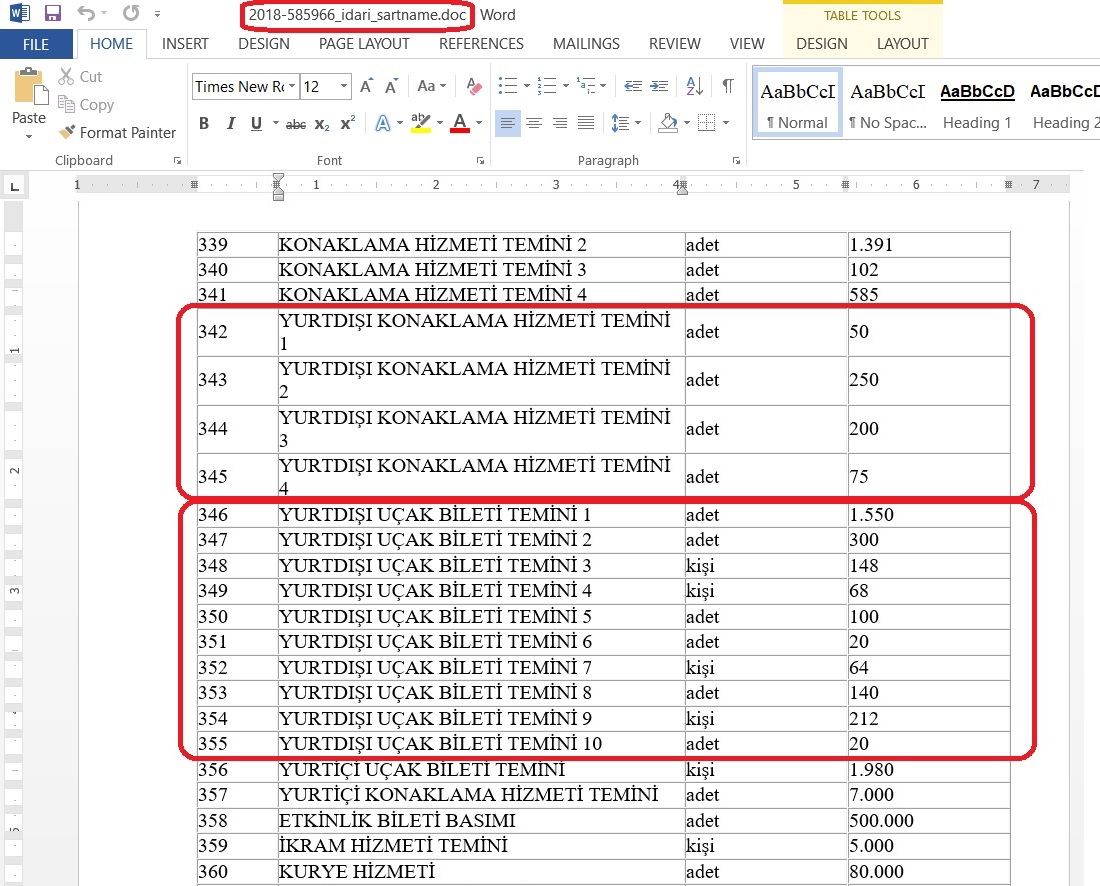Open the font size dropdown
The height and width of the screenshot is (886, 1100).
pos(344,86)
